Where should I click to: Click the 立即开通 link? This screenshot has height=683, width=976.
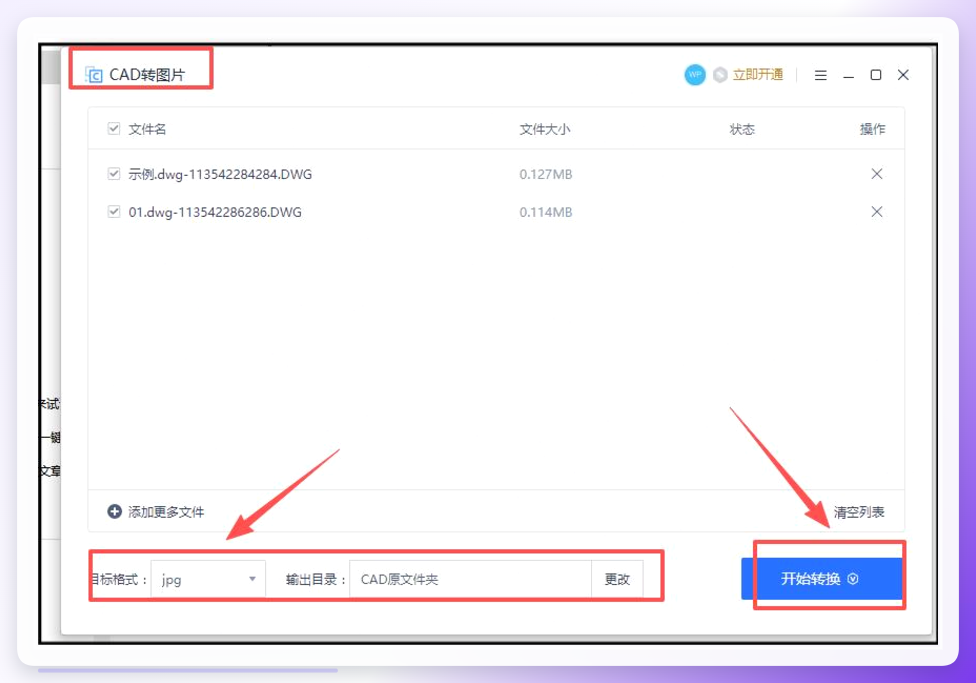click(x=758, y=75)
